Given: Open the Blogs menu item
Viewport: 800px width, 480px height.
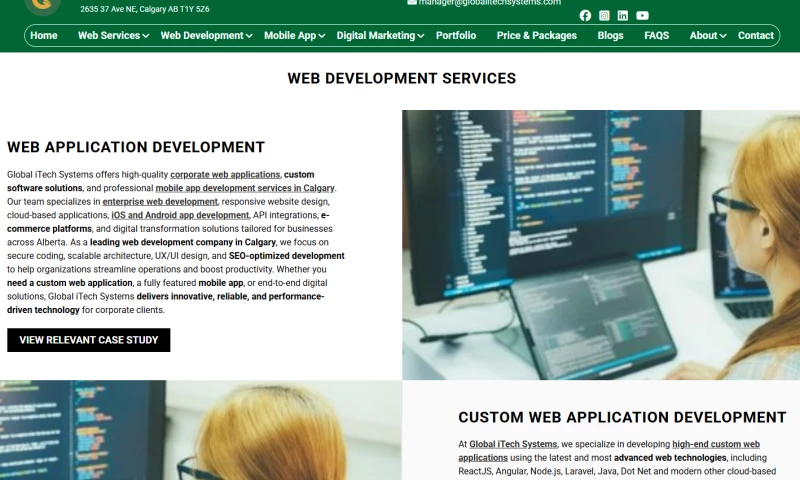Looking at the screenshot, I should pyautogui.click(x=610, y=35).
